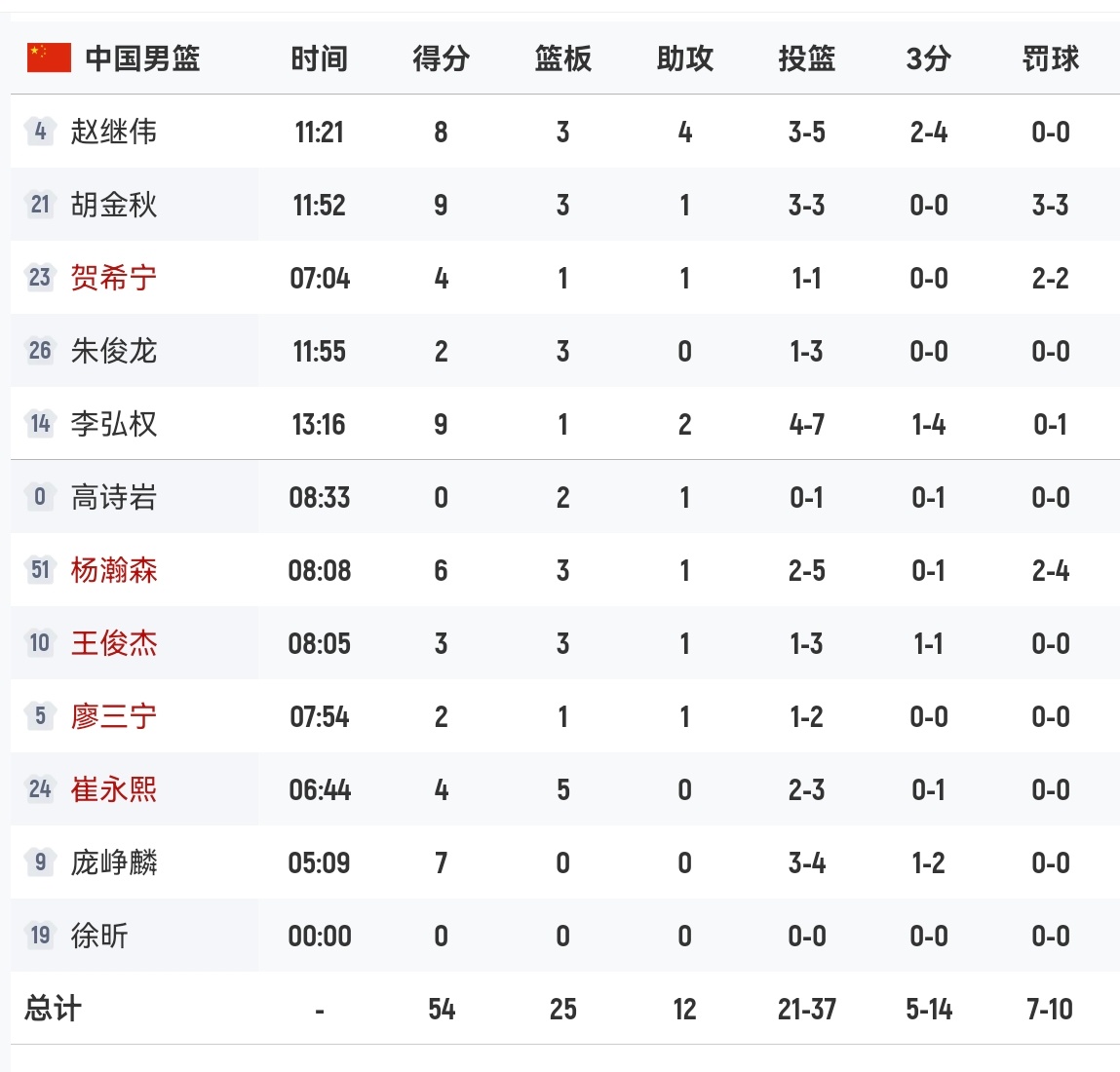Open player 廖三宁 profile link
The width and height of the screenshot is (1120, 1072).
coord(114,716)
